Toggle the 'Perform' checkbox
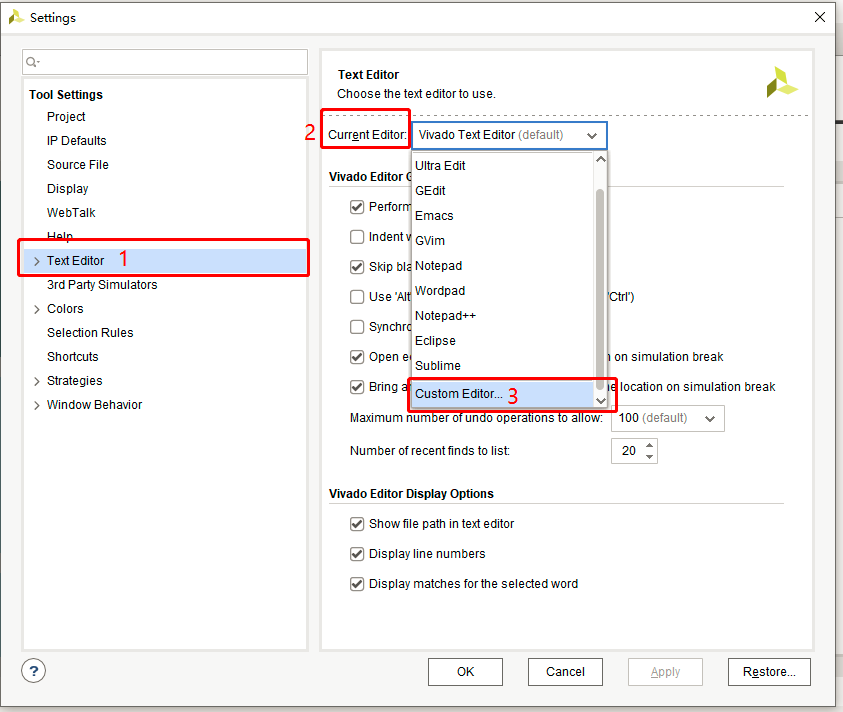The image size is (843, 712). pos(357,207)
